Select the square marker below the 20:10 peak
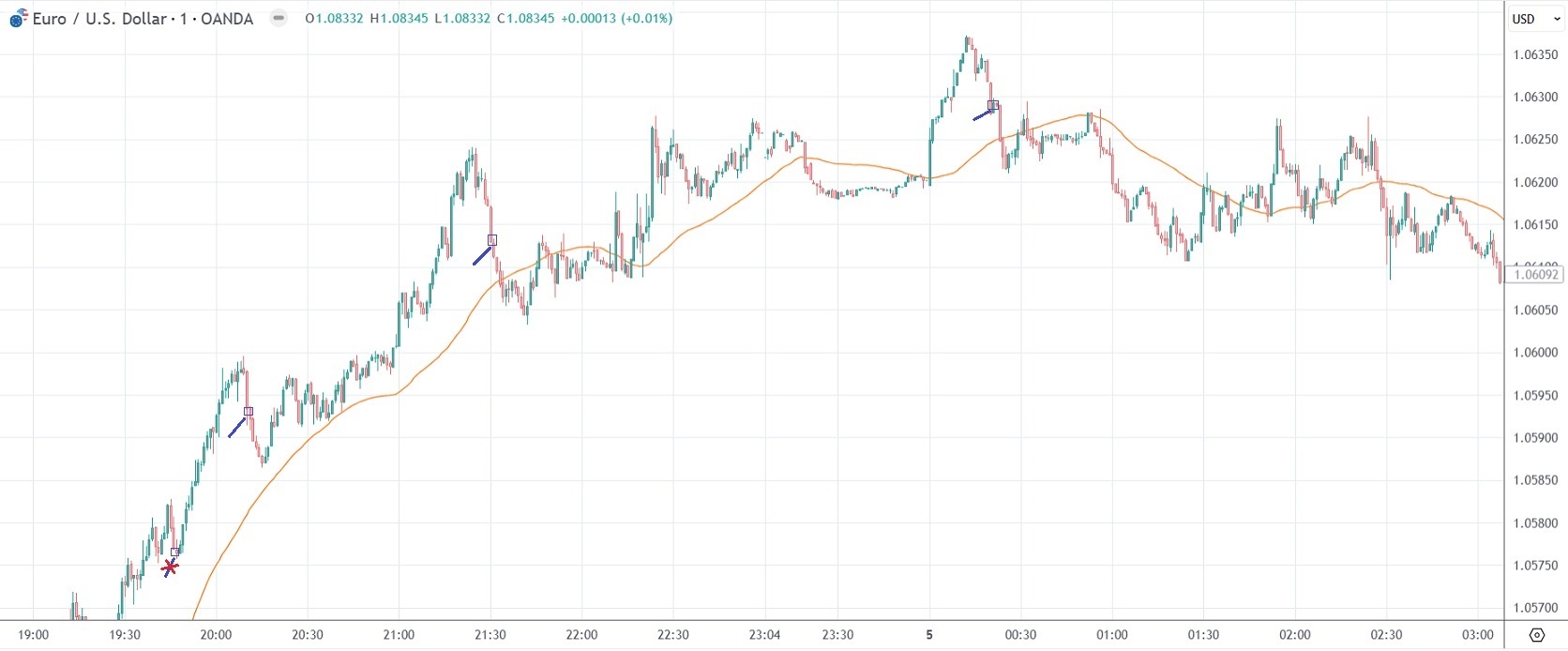This screenshot has height=651, width=1568. coord(249,412)
